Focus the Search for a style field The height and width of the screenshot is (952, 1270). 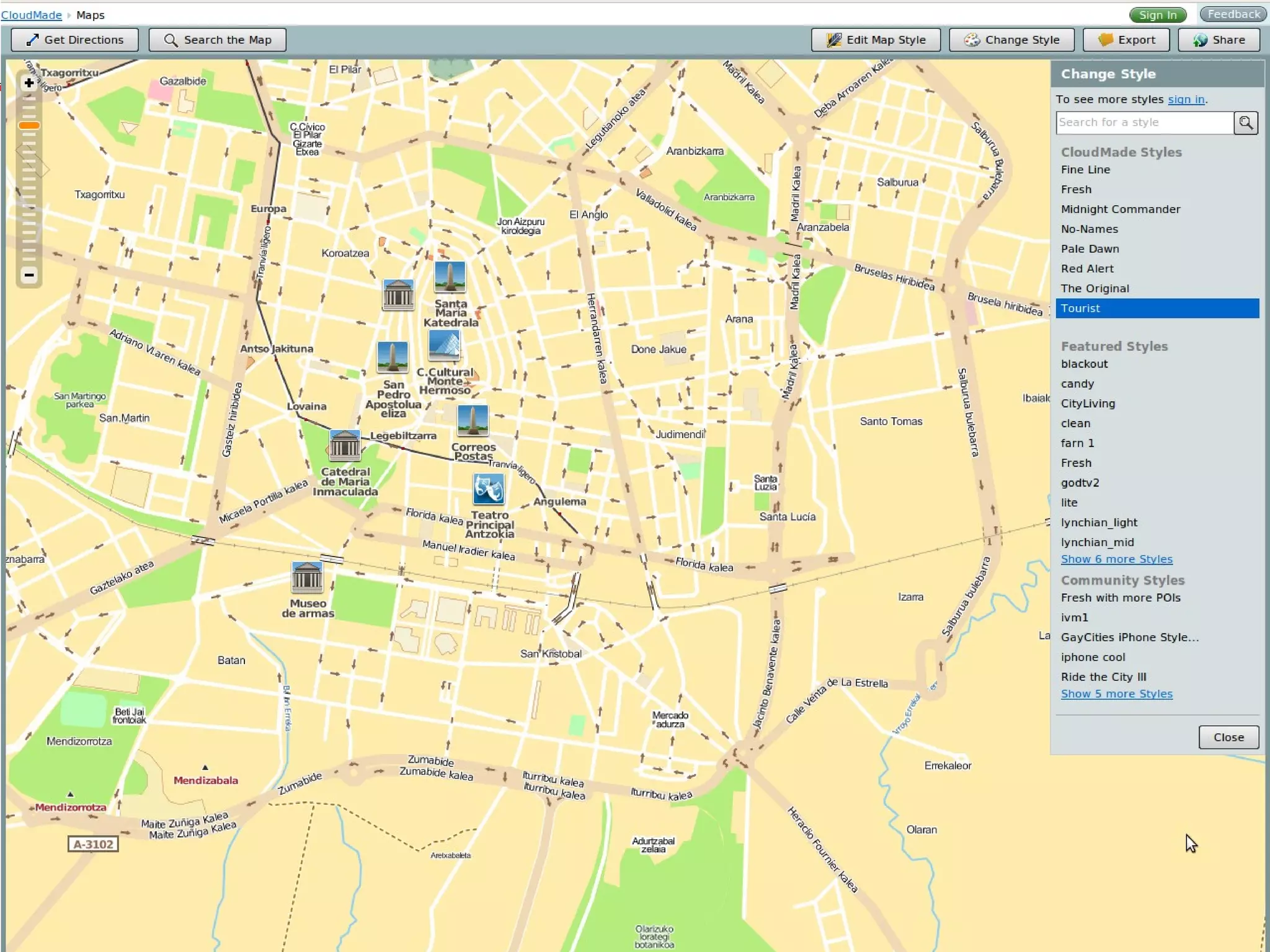pyautogui.click(x=1145, y=123)
